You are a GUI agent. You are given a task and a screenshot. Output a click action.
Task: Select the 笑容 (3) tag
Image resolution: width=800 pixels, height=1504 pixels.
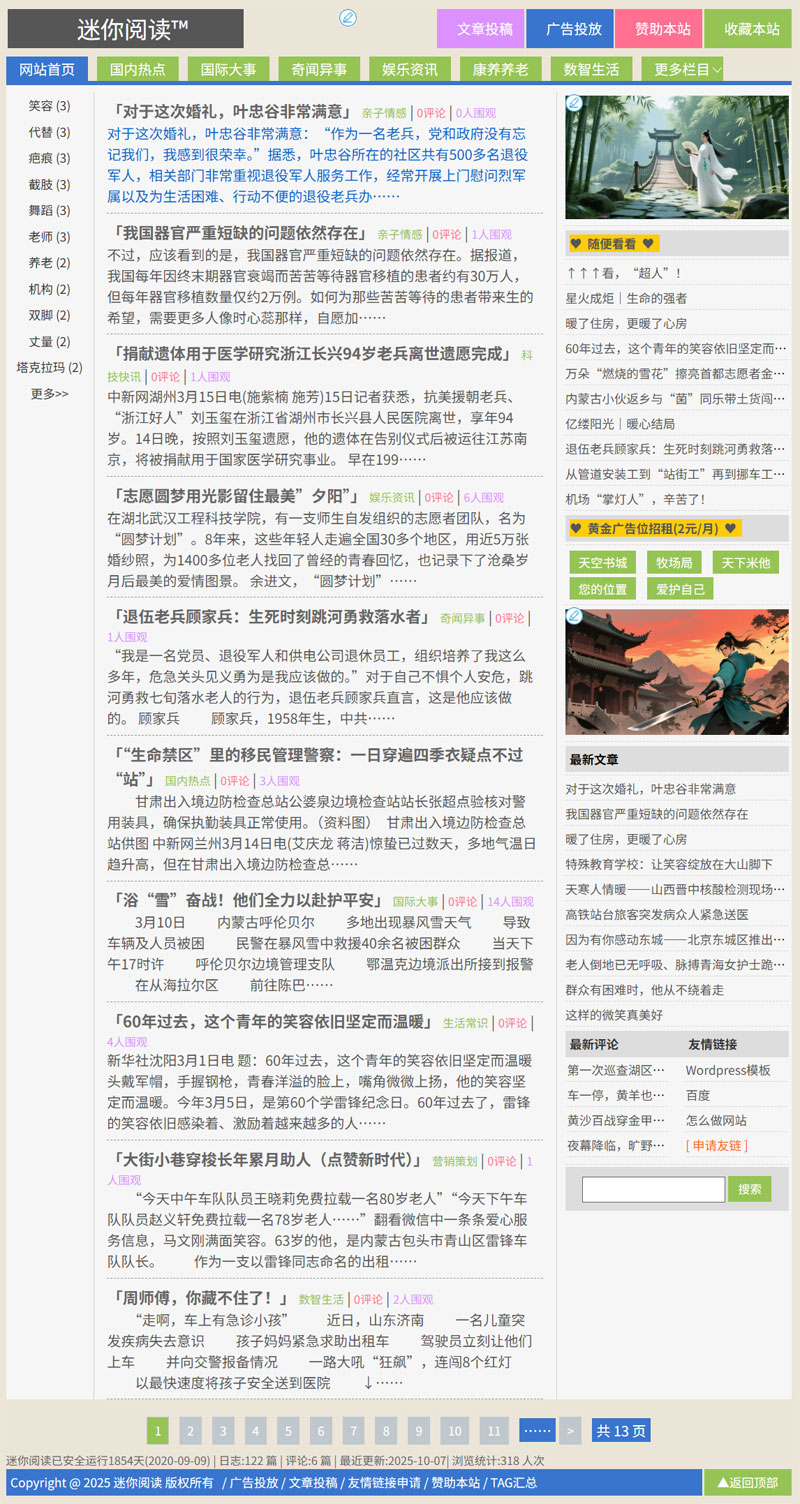pos(49,106)
